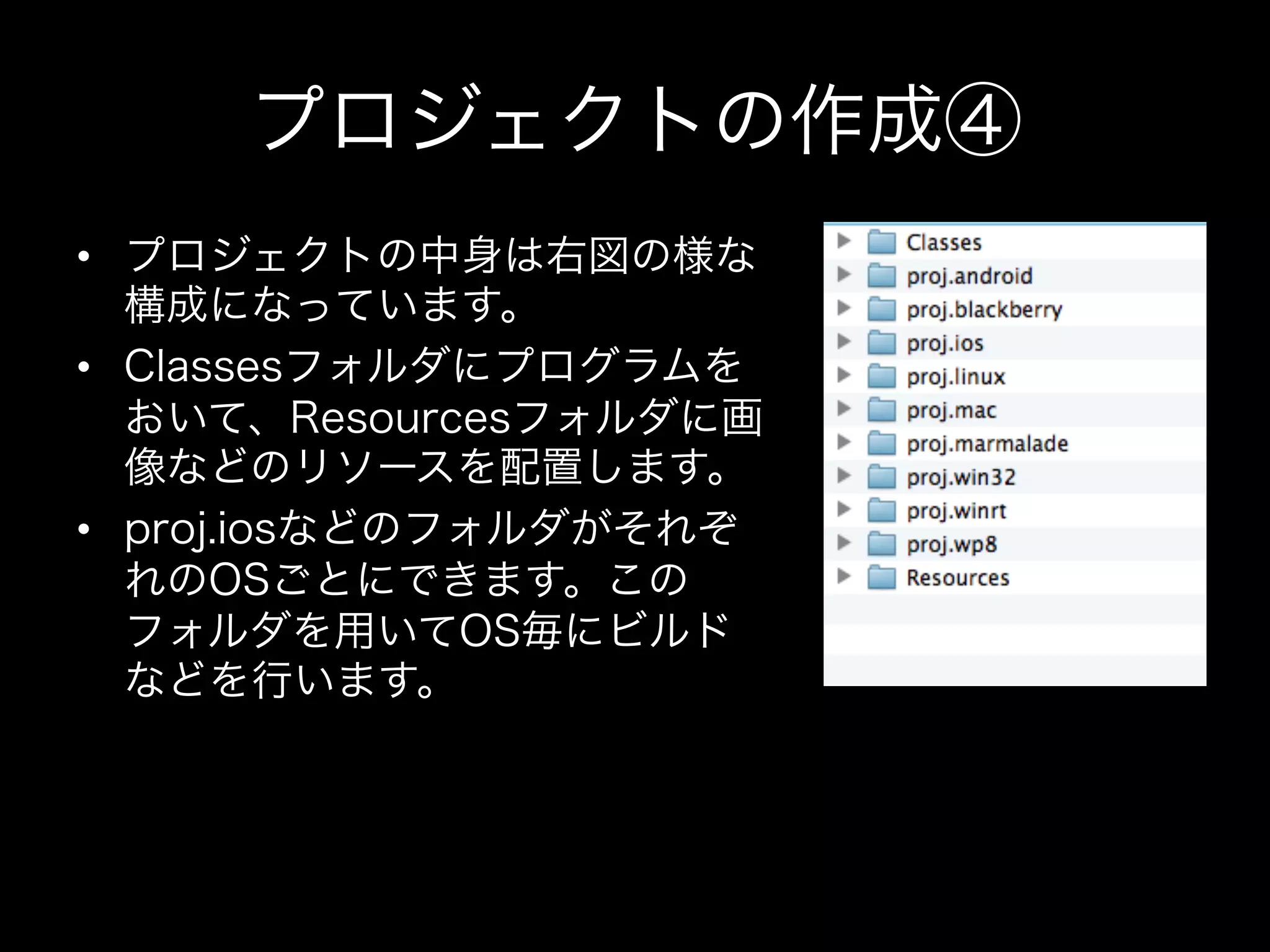
Task: Click the proj.marmalade folder icon
Action: coord(881,443)
